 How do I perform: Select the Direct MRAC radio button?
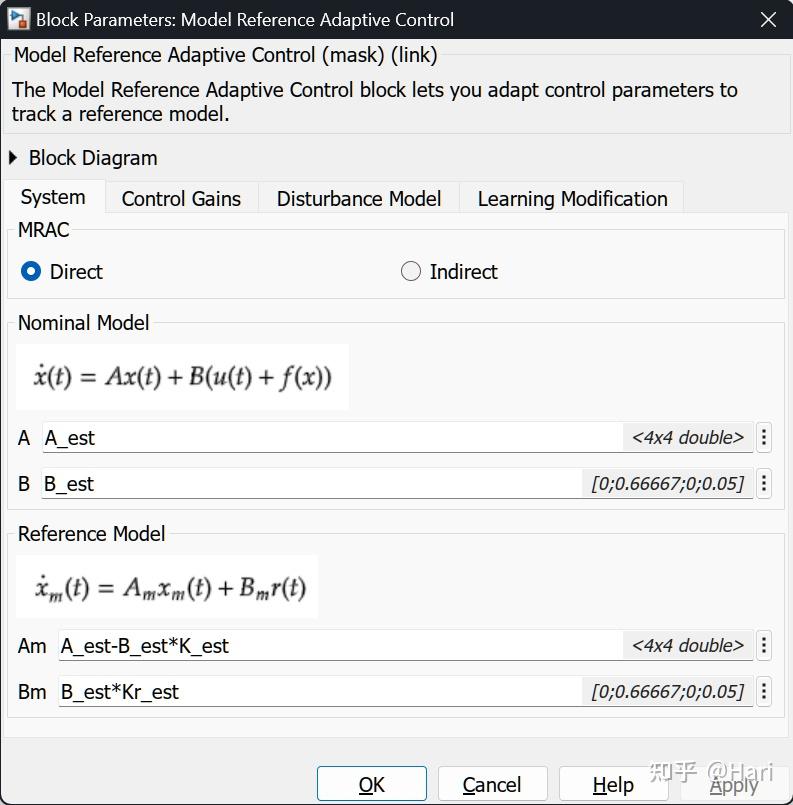pyautogui.click(x=32, y=271)
